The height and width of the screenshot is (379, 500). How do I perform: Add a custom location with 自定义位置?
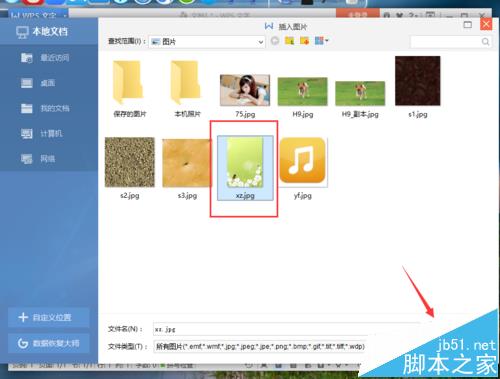(x=49, y=317)
